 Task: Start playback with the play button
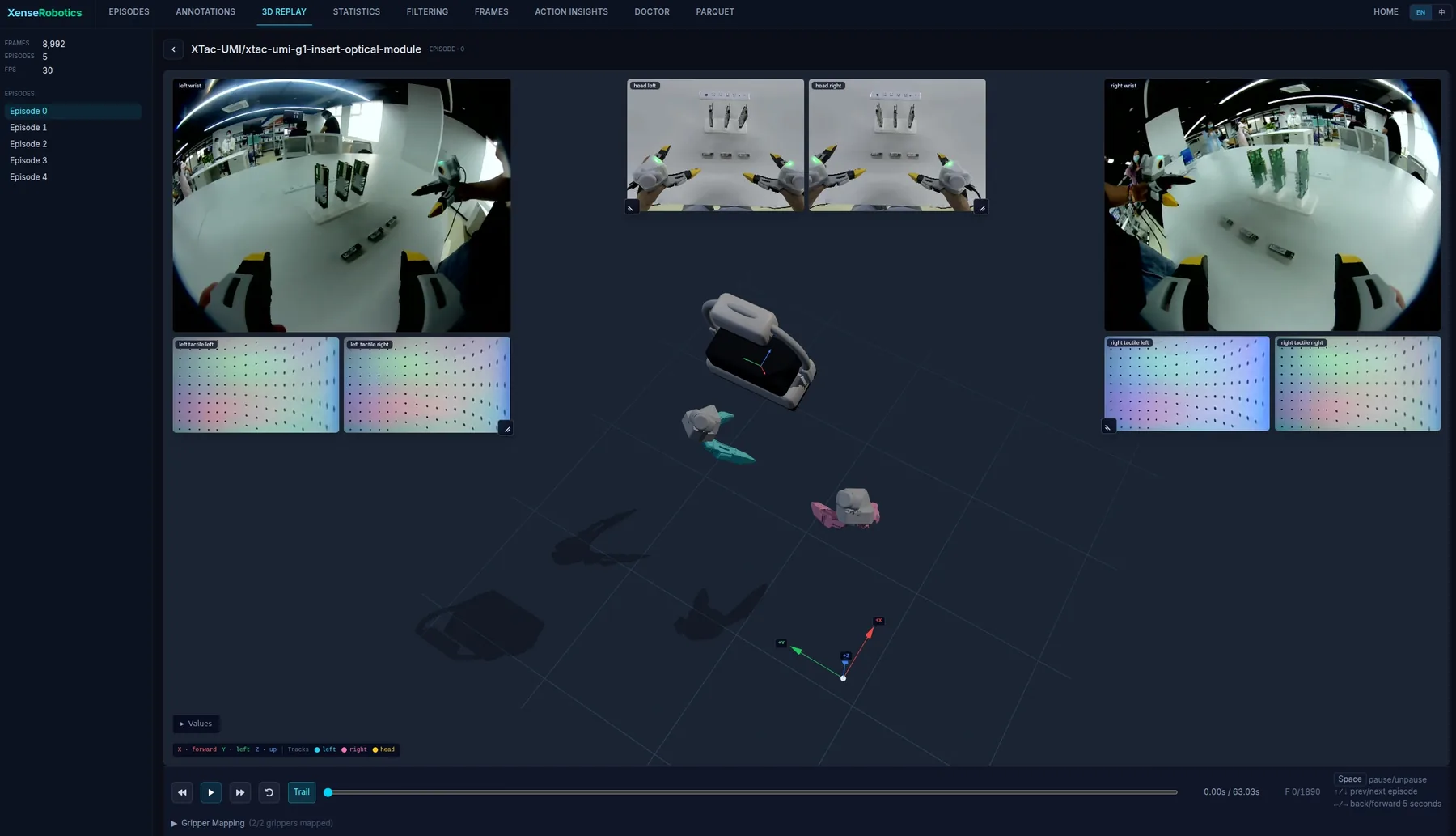pos(211,792)
